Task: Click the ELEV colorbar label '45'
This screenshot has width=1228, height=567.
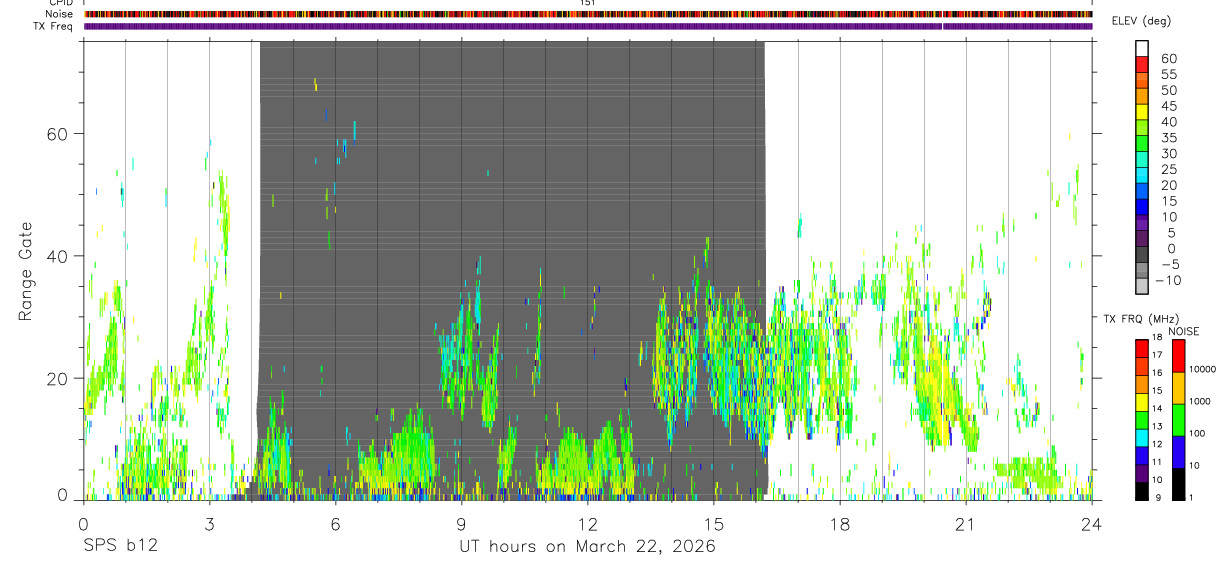Action: coord(1169,106)
